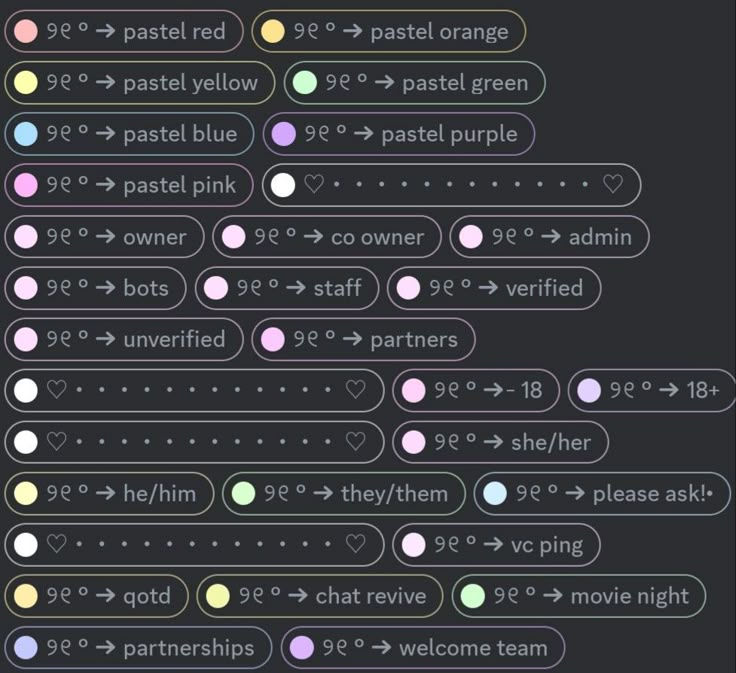Select the 18+ age role
Screen dimensions: 736x673
click(x=652, y=390)
